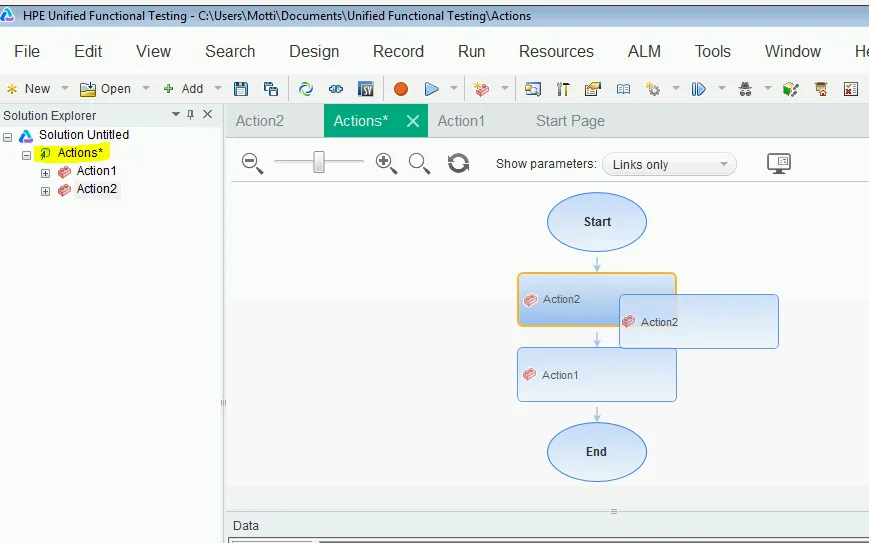
Task: Click the New button in the toolbar
Action: [29, 89]
